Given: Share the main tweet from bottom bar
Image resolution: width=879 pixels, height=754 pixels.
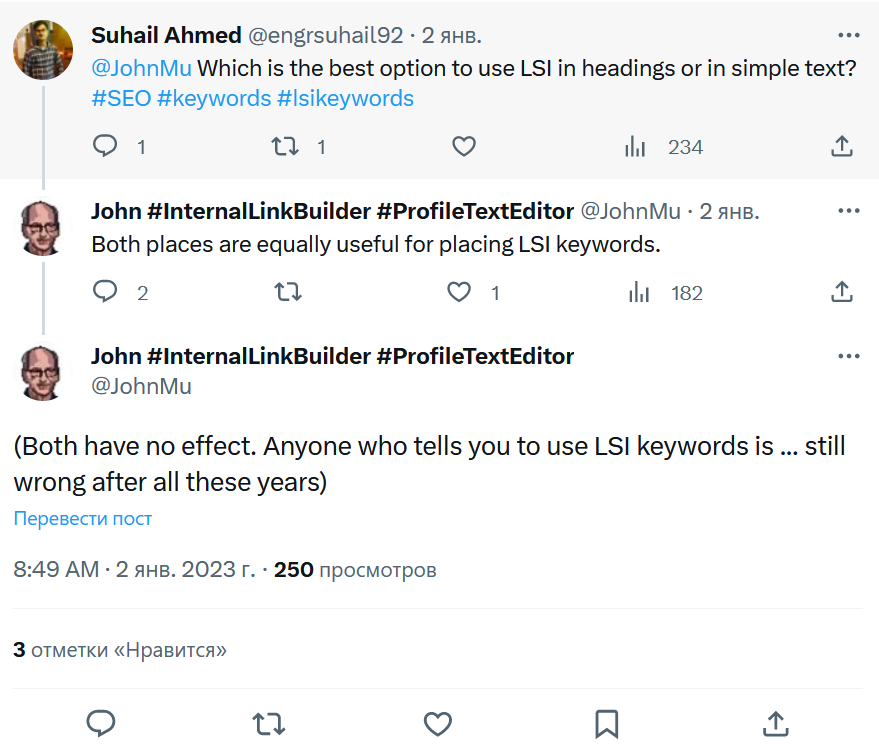Looking at the screenshot, I should [775, 723].
